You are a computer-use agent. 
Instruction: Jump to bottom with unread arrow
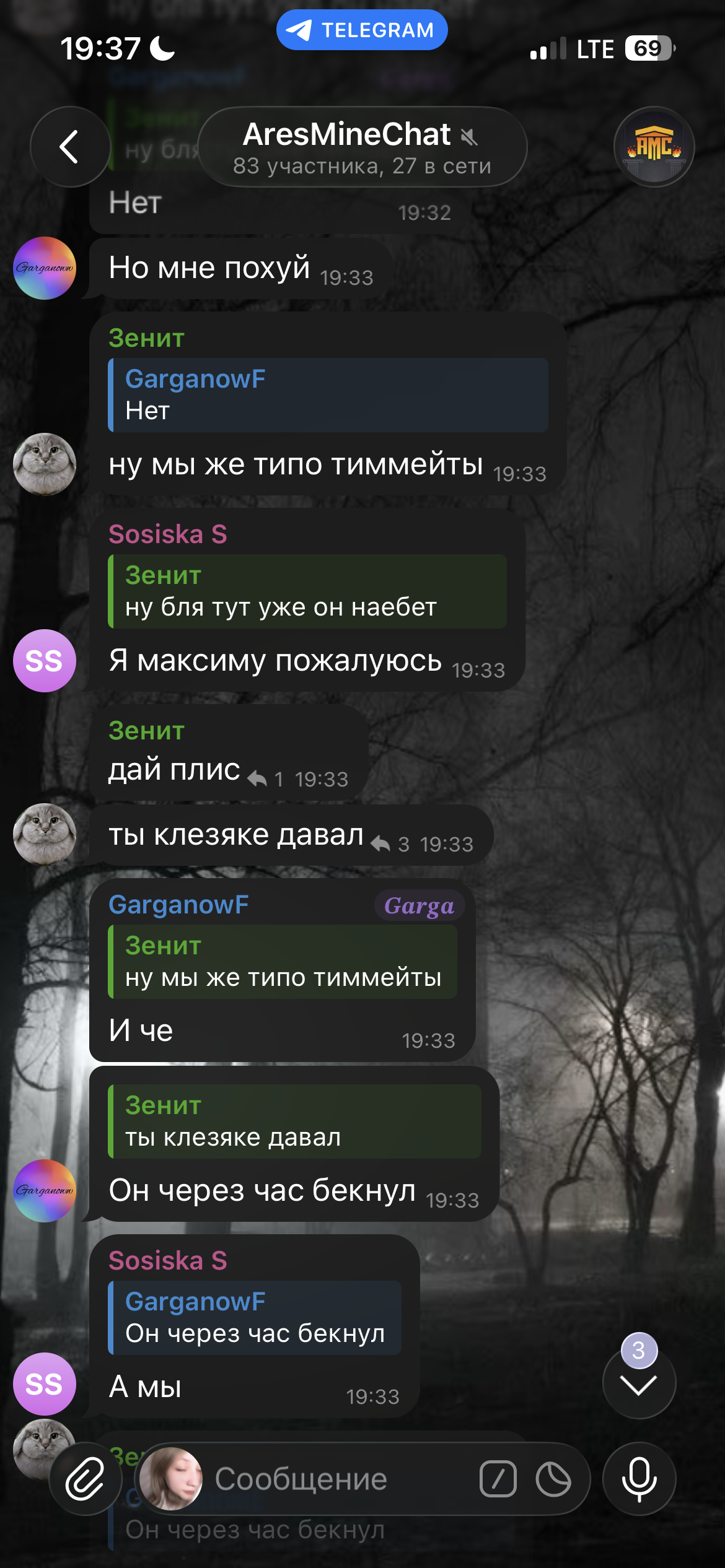[639, 1382]
